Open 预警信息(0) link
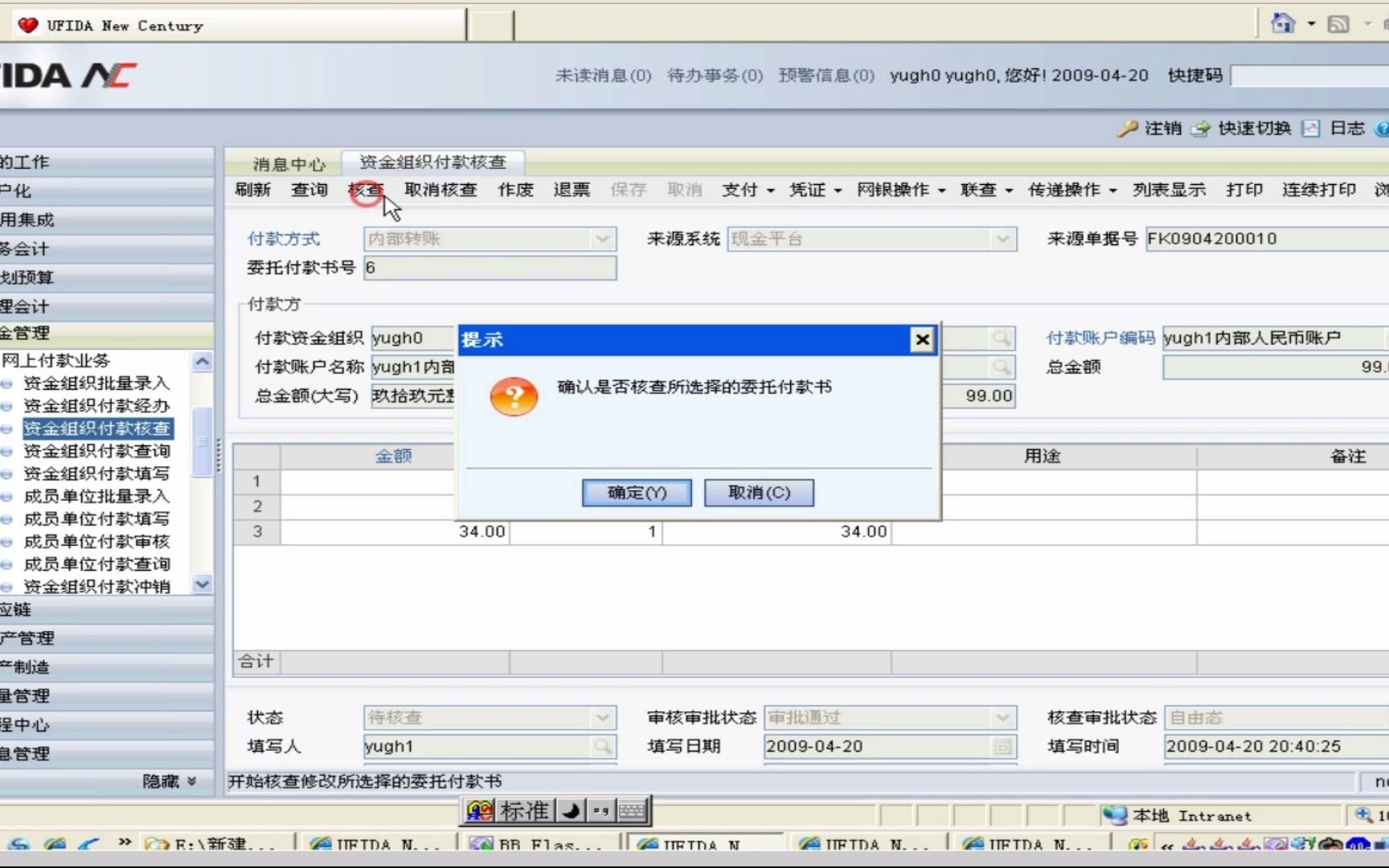The width and height of the screenshot is (1389, 868). [x=826, y=76]
